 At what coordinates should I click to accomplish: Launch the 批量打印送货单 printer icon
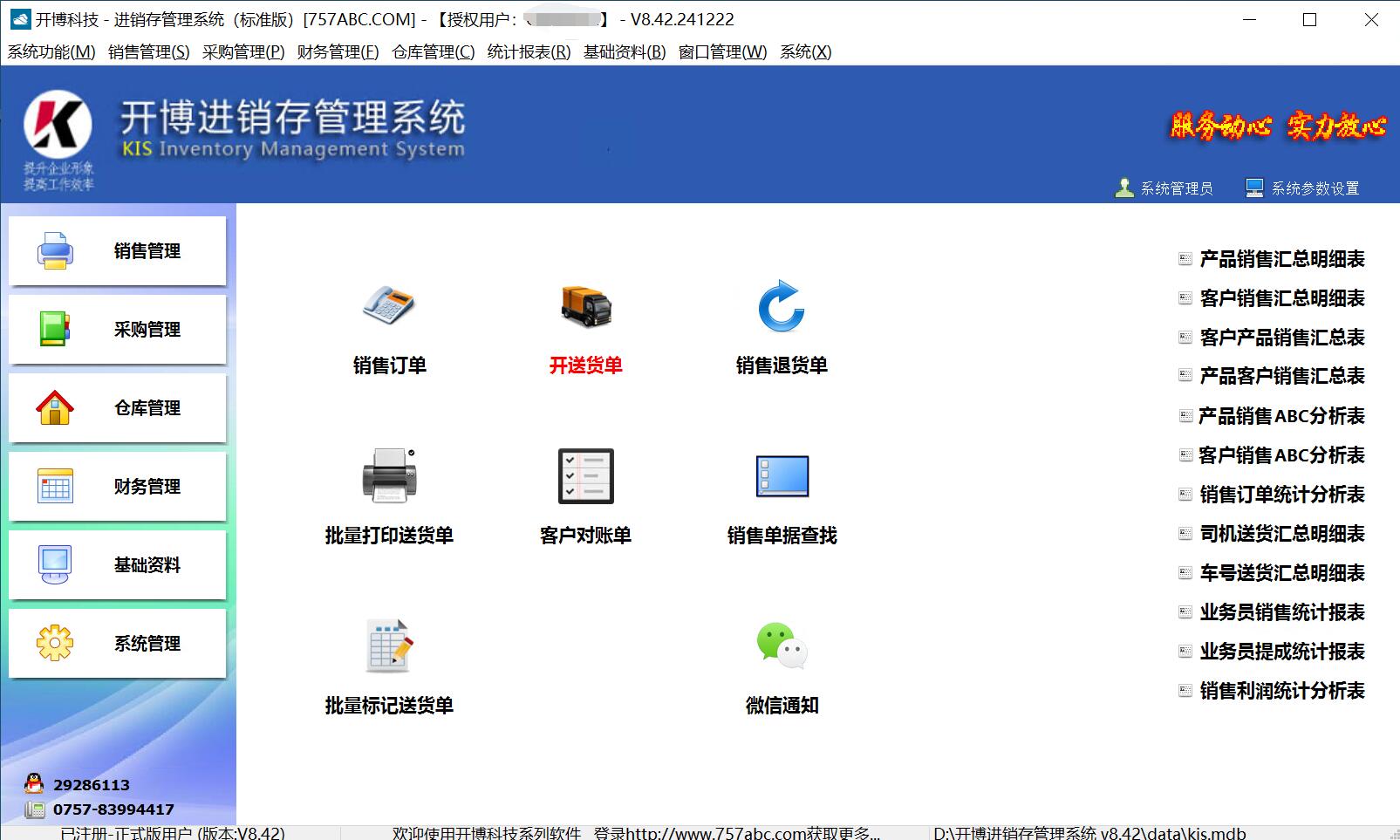coord(389,475)
